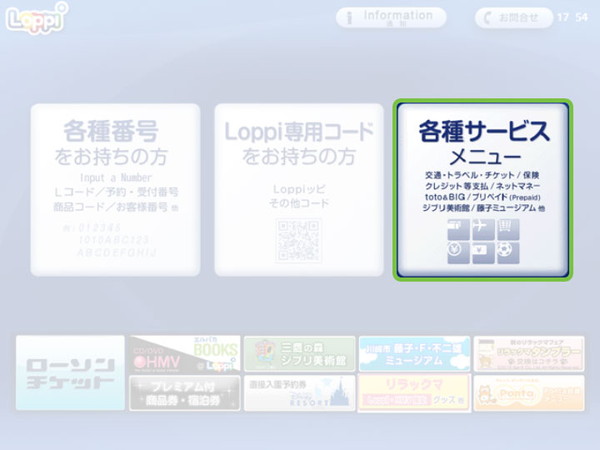Open the 各種サービスメニュー panel

pos(483,190)
